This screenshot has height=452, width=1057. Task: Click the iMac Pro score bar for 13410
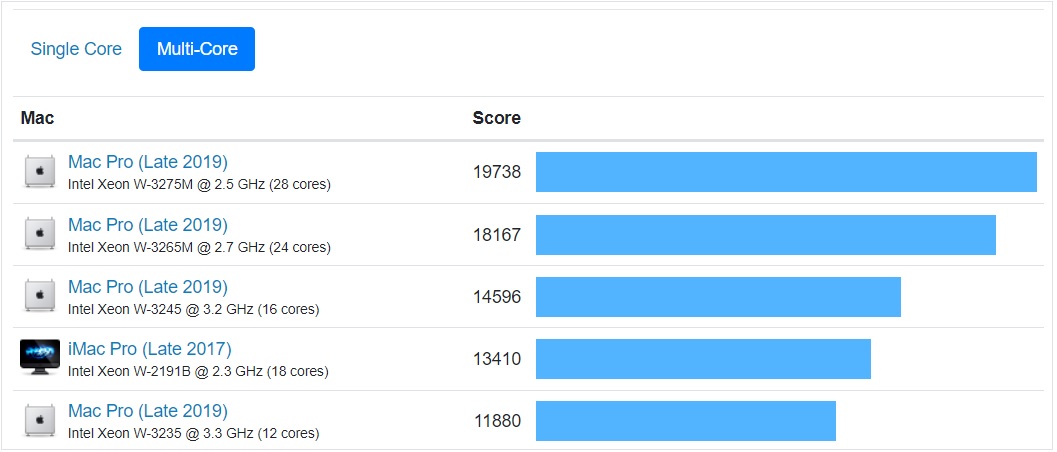pos(703,358)
